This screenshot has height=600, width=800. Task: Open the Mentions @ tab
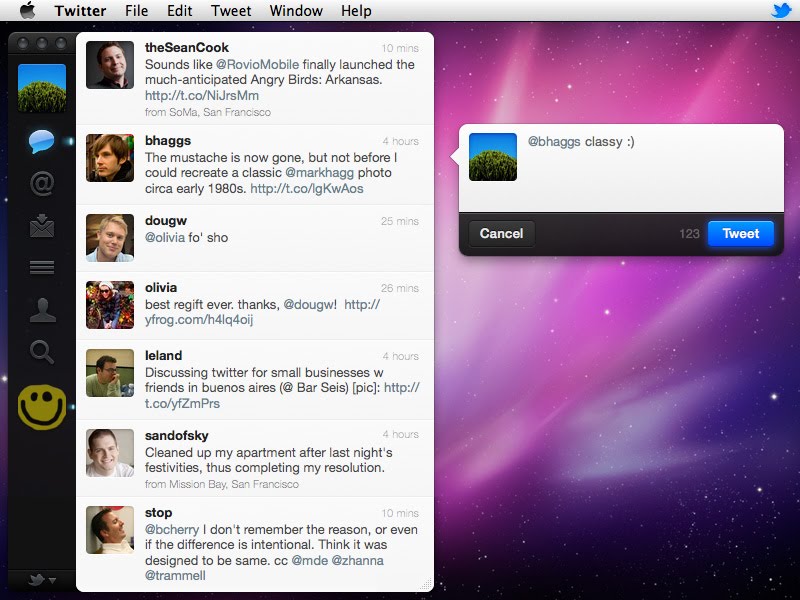[42, 183]
